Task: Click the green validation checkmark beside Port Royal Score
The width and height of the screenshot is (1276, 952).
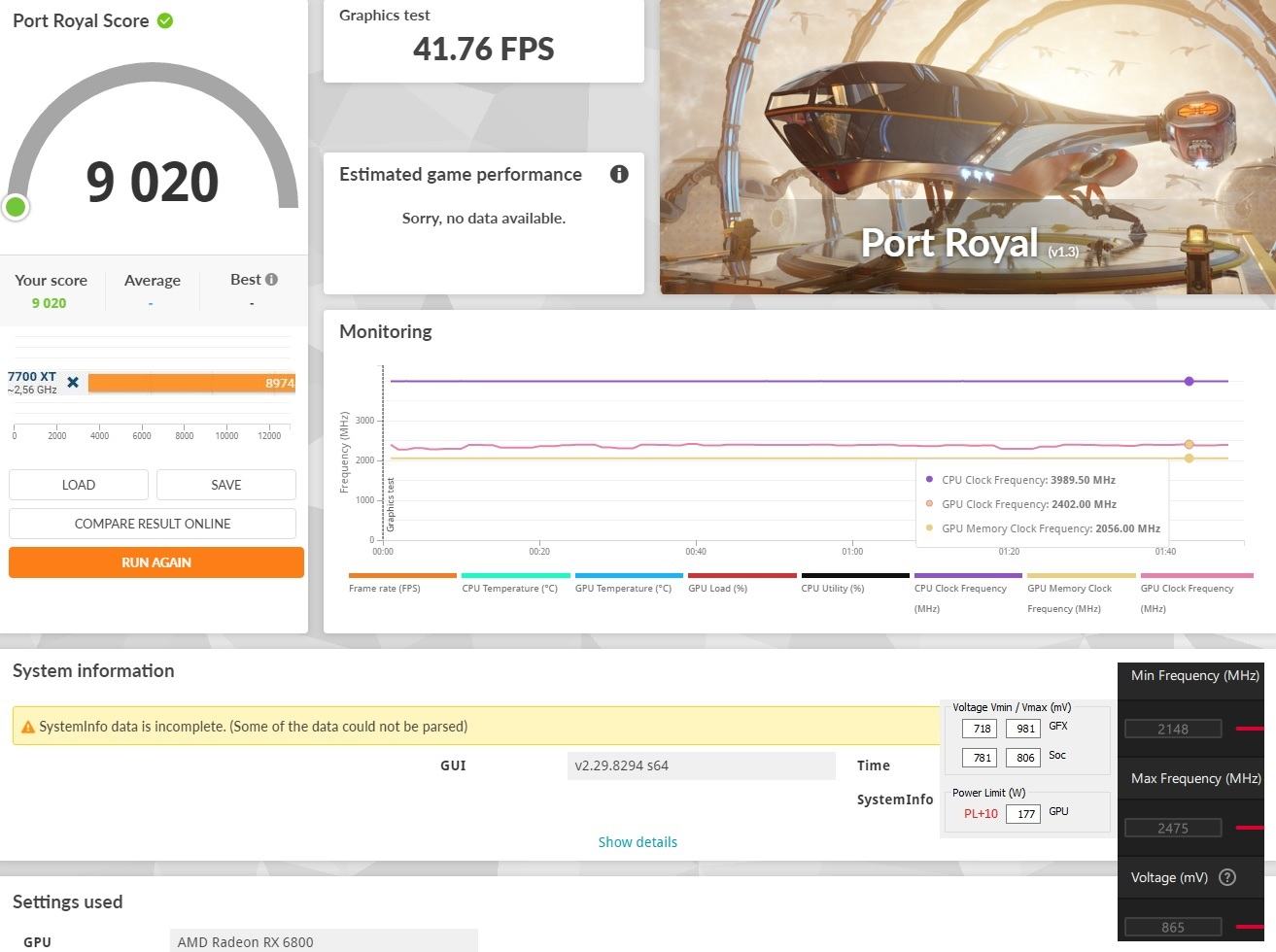Action: click(x=165, y=20)
